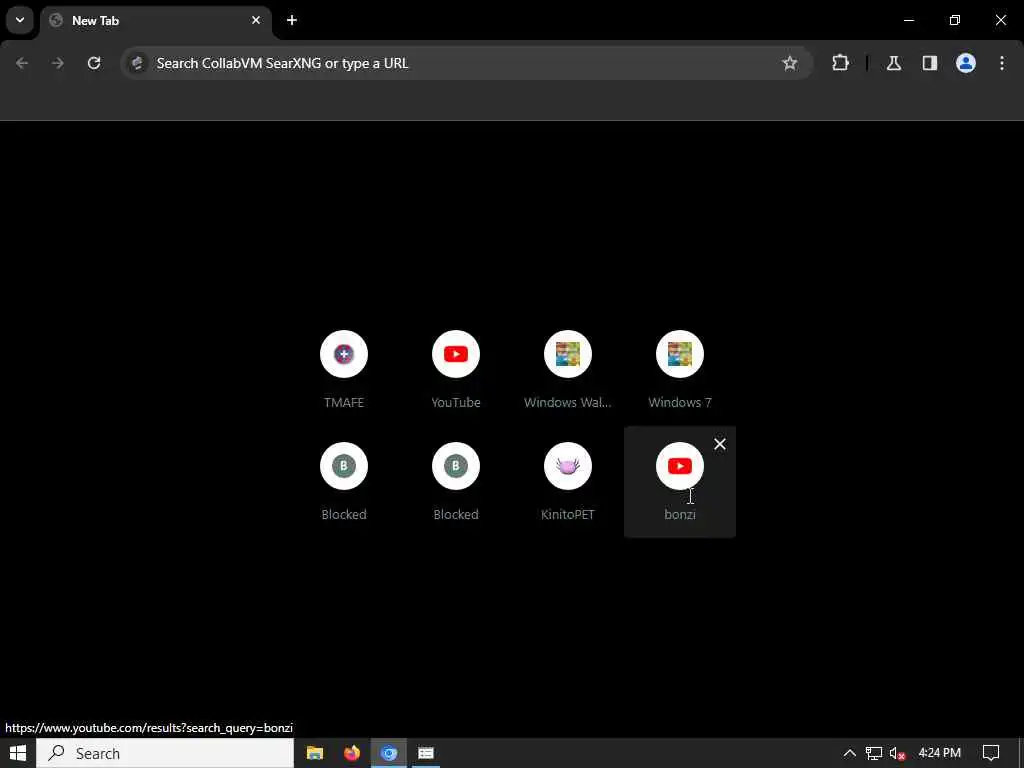Open the clock showing 4:24 PM
The height and width of the screenshot is (768, 1024).
939,753
